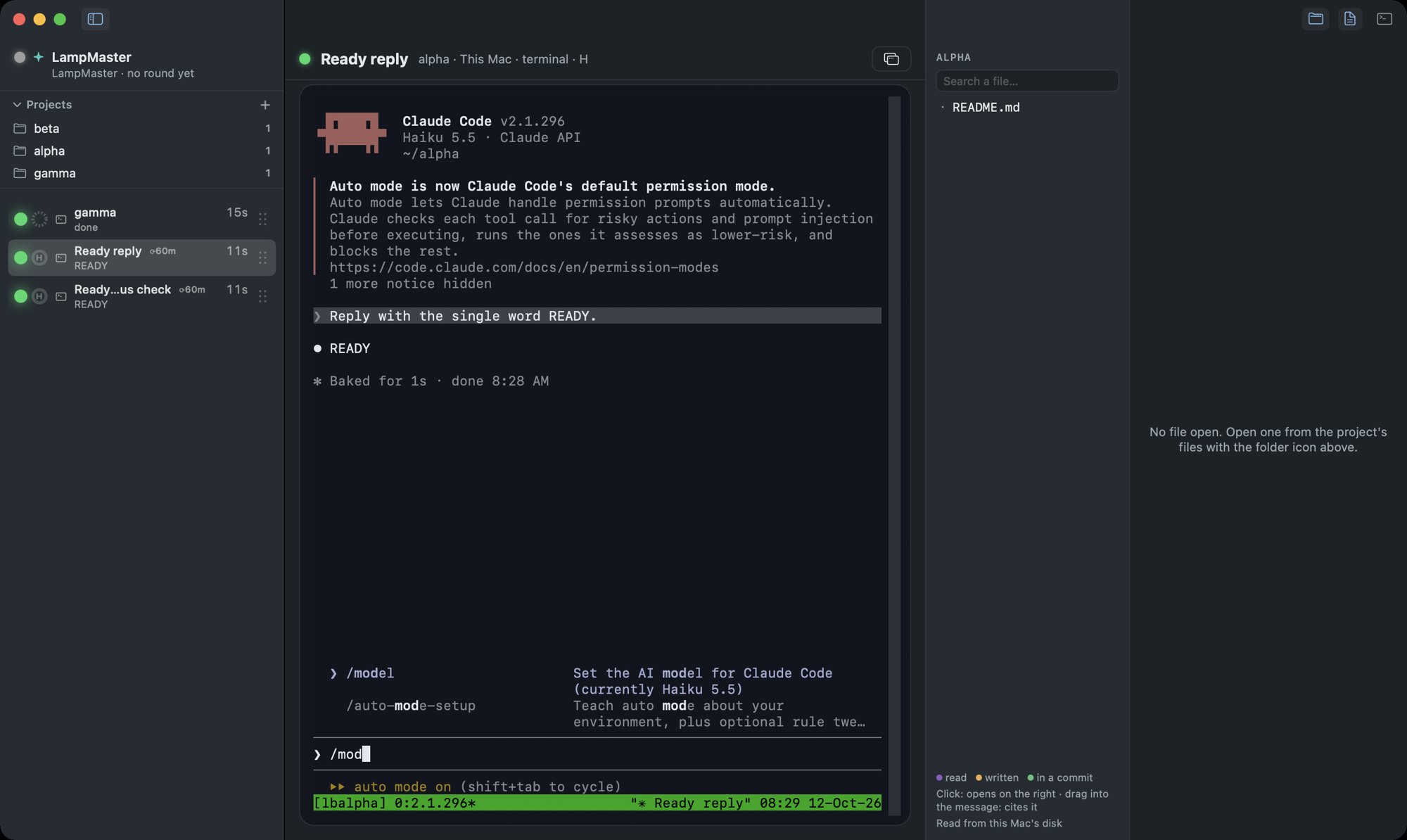Open the beta project folder
This screenshot has width=1407, height=840.
pos(141,128)
